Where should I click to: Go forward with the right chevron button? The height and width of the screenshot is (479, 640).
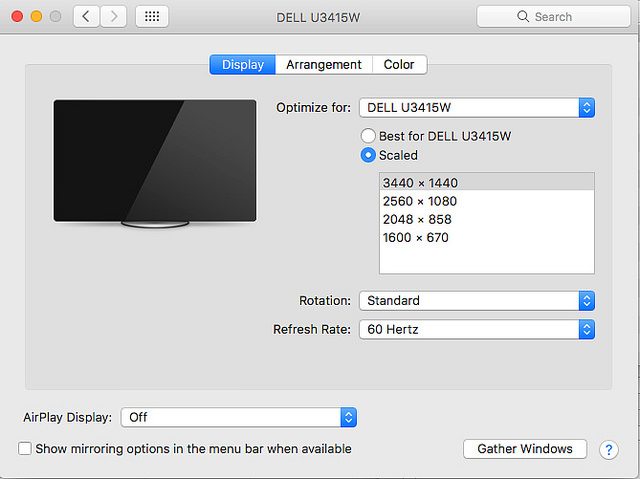113,17
